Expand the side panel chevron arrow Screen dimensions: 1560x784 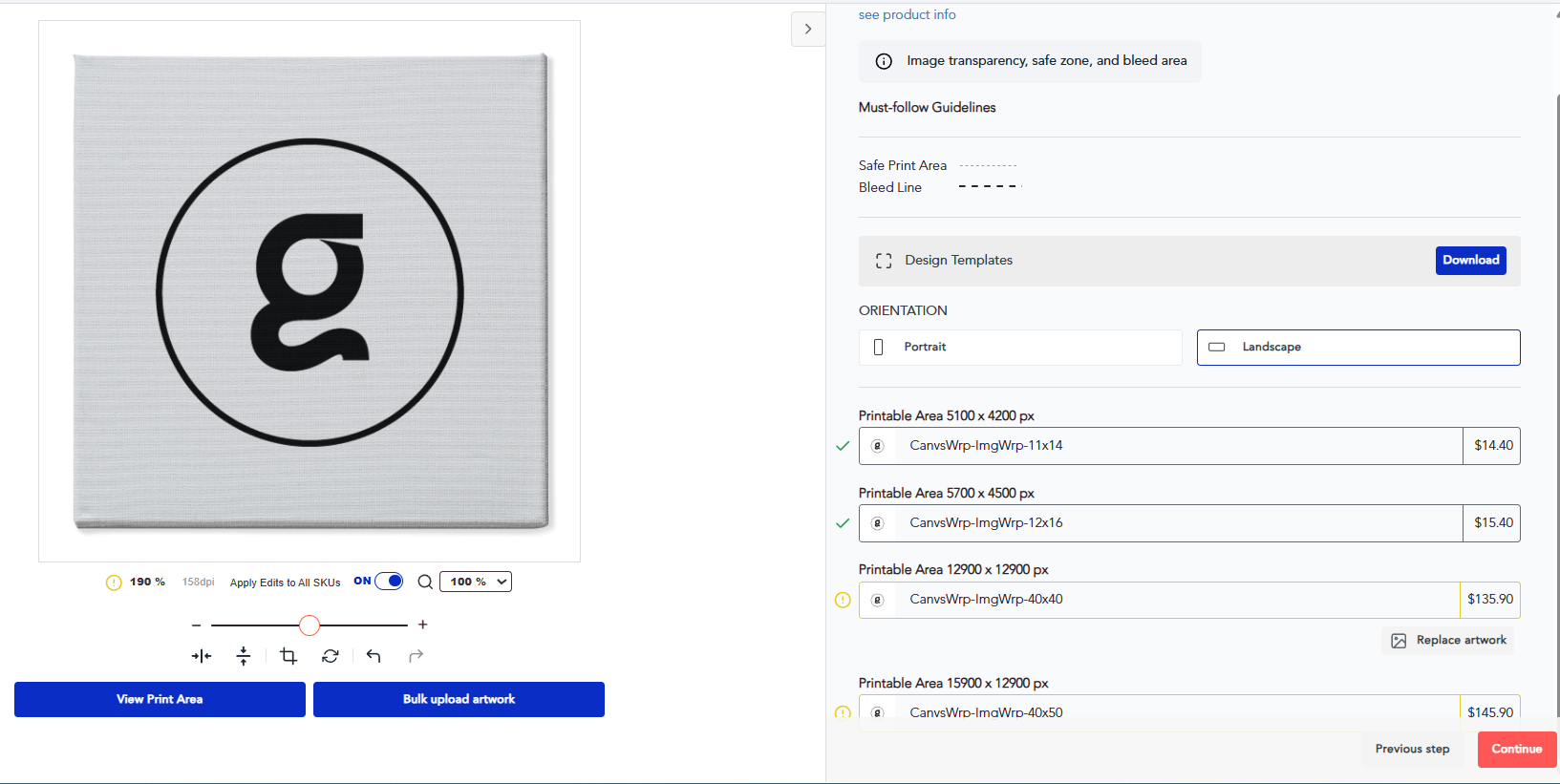point(808,30)
